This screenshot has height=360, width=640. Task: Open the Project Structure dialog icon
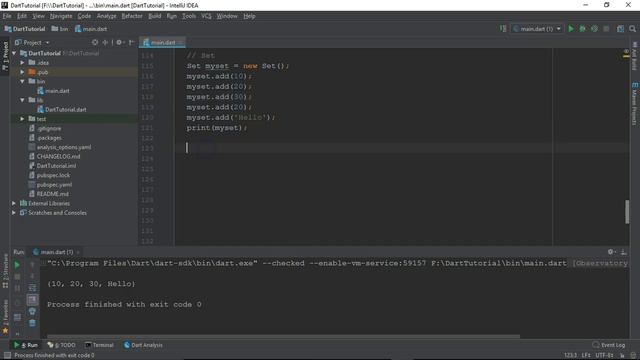(620, 29)
